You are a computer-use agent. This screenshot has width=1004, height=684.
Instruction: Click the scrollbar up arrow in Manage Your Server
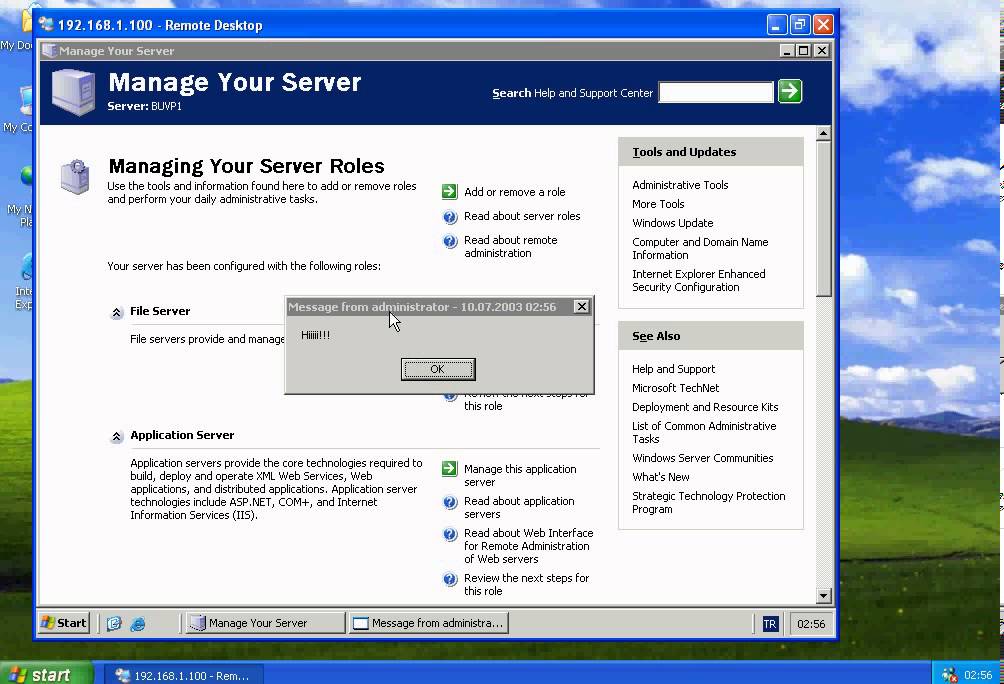[x=823, y=133]
